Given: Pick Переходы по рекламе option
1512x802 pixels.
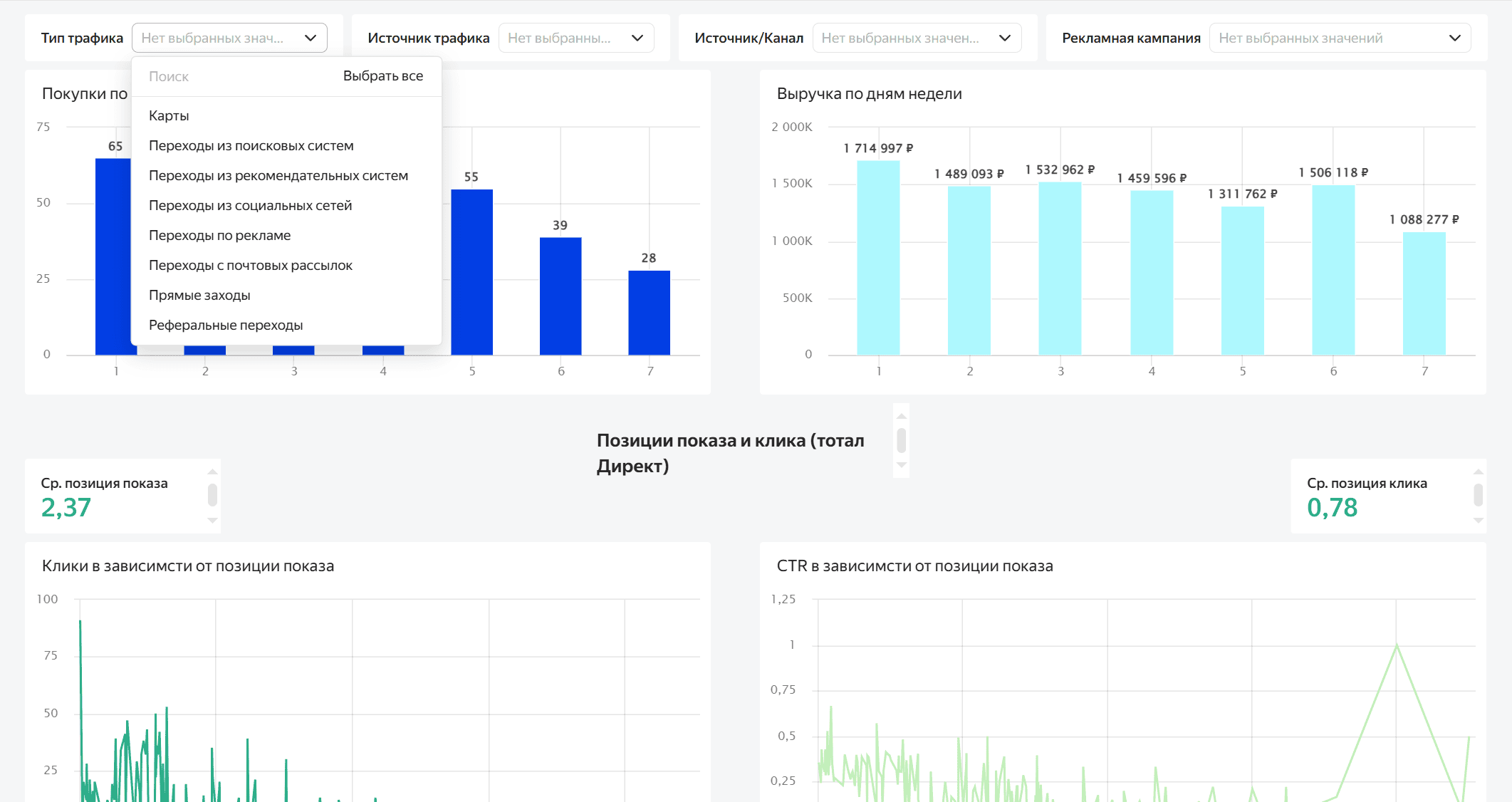Looking at the screenshot, I should tap(219, 235).
